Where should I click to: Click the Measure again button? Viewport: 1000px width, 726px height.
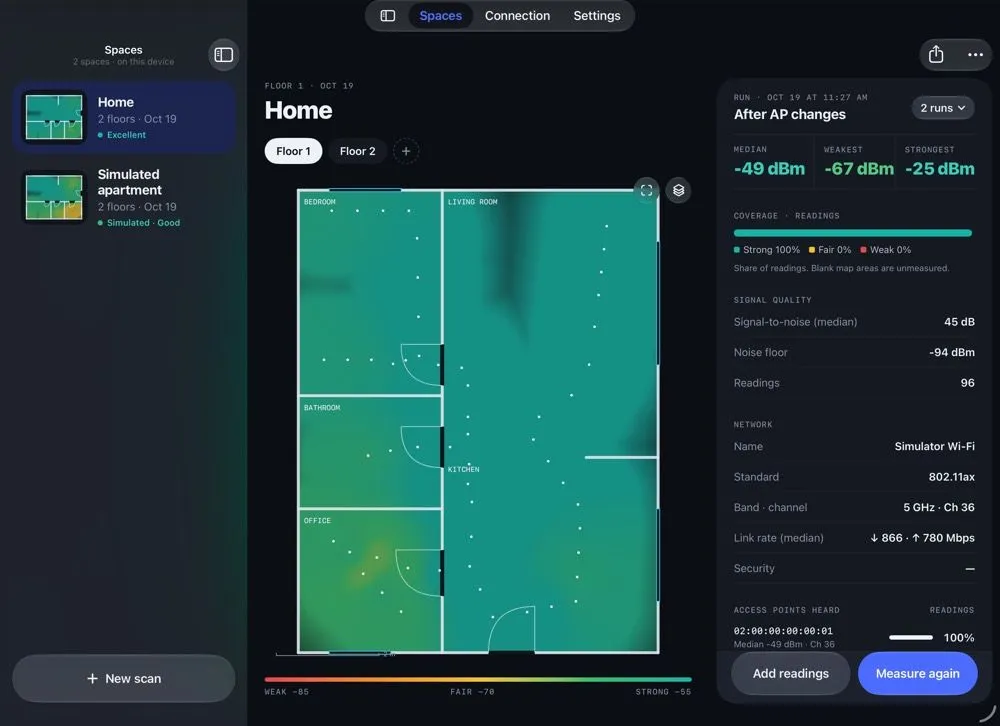(x=917, y=674)
